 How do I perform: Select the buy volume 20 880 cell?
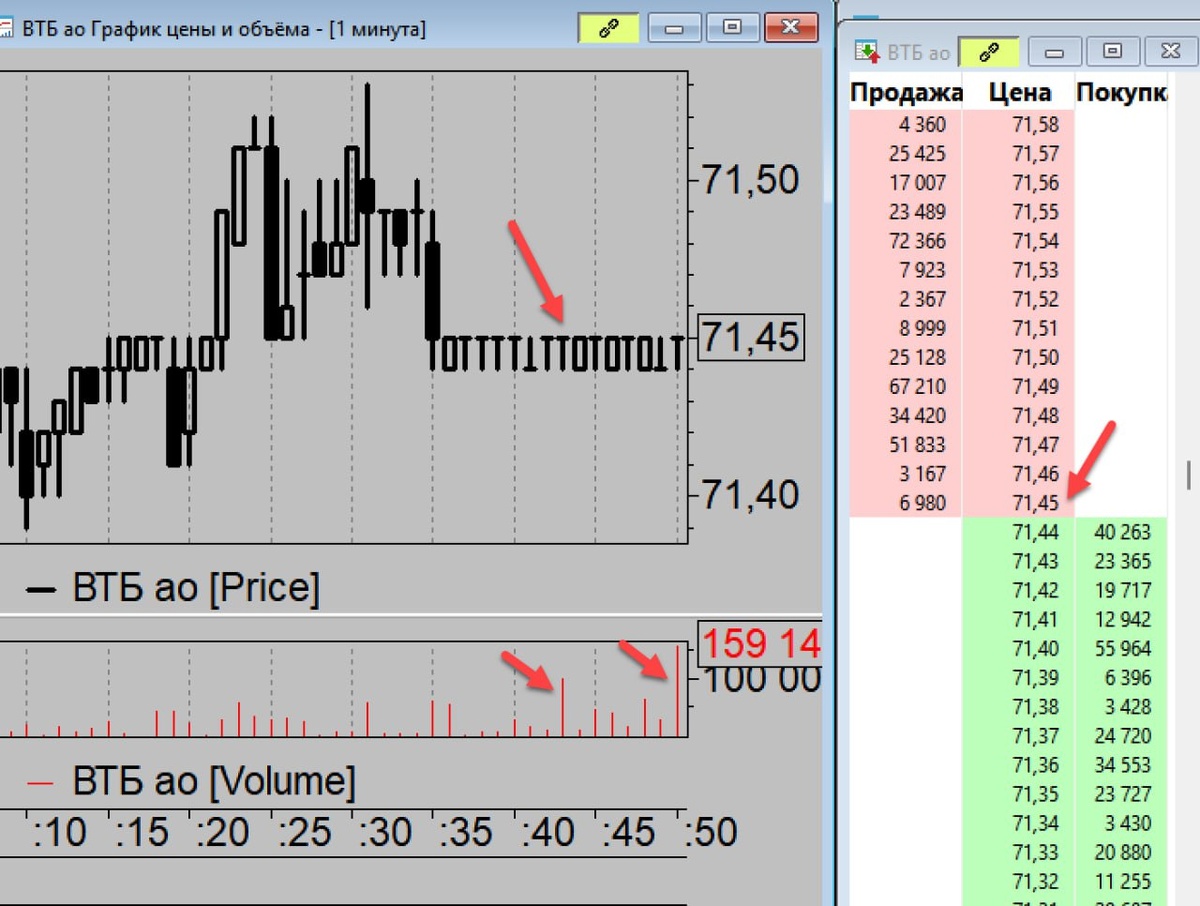[x=1122, y=852]
